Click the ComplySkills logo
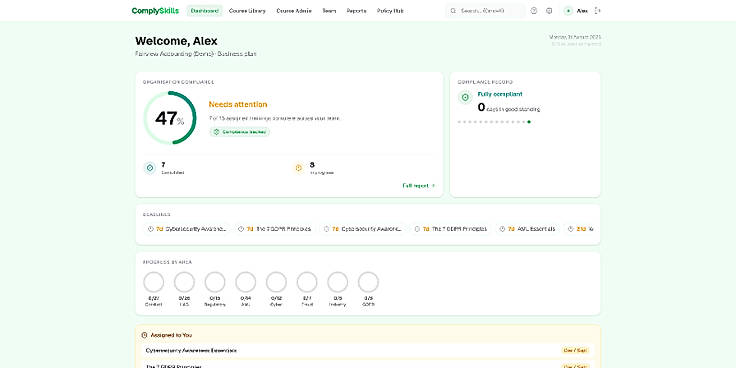This screenshot has height=368, width=736. (x=155, y=11)
